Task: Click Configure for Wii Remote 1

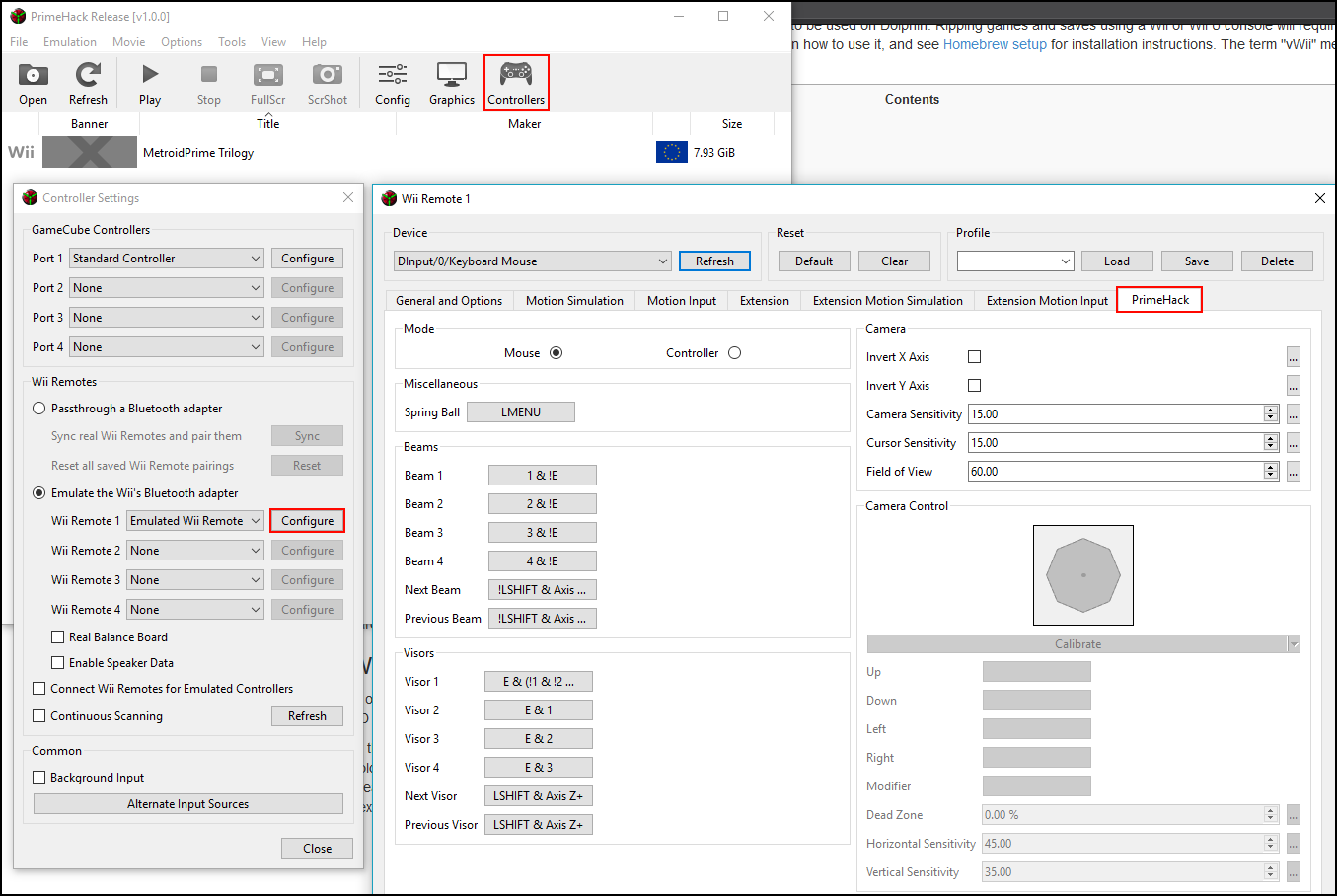Action: pos(307,521)
